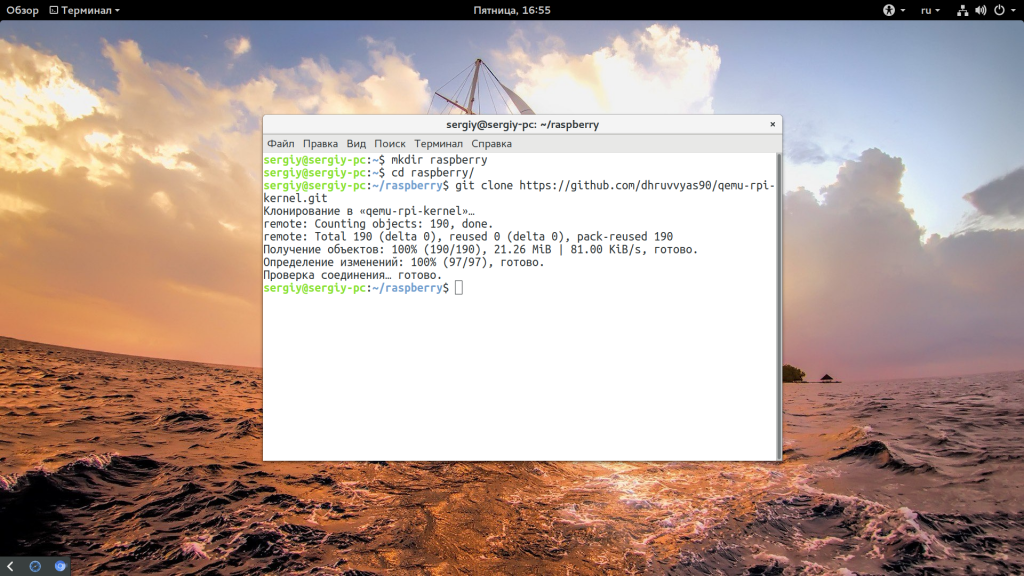Click the volume speaker icon

(980, 10)
